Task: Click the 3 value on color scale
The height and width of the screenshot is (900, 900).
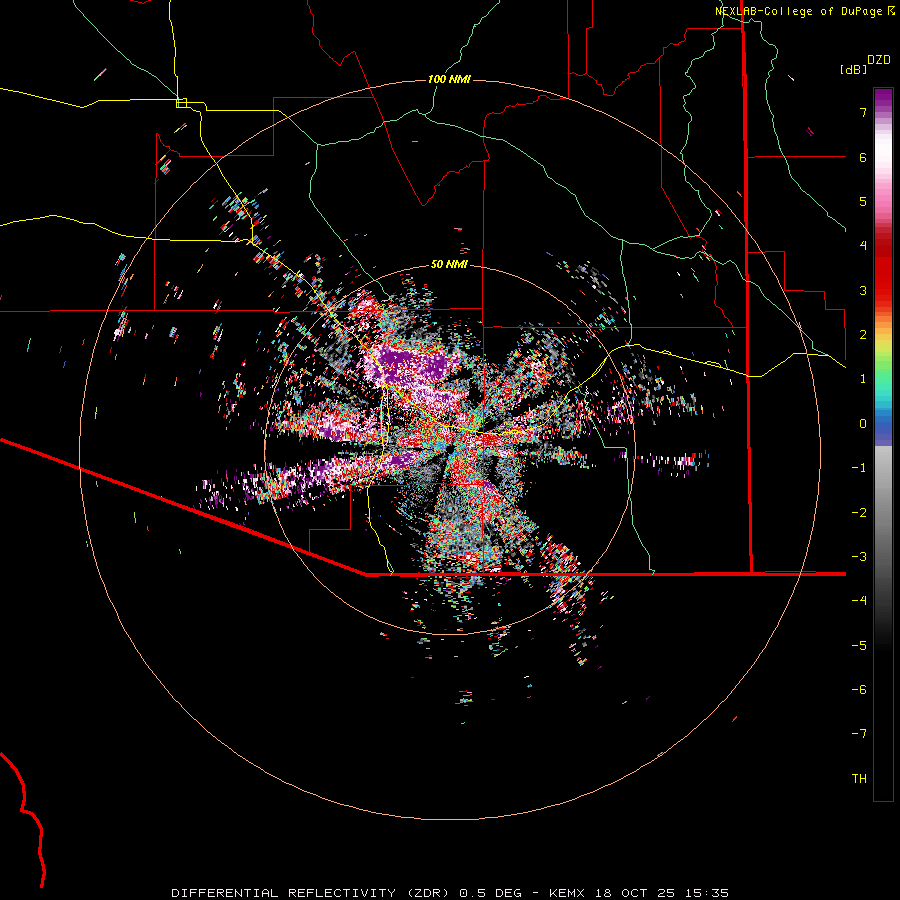Action: click(863, 290)
